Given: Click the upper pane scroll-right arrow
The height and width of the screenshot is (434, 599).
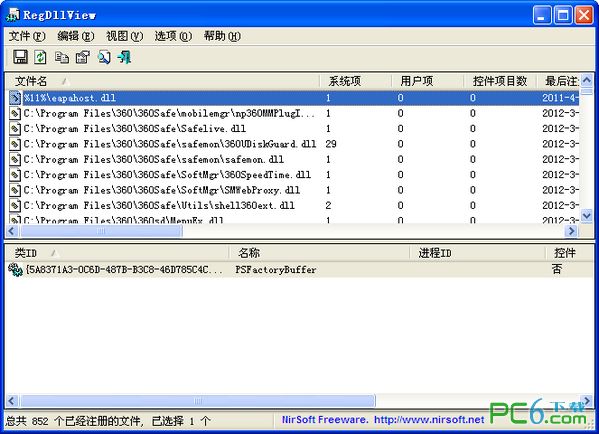Looking at the screenshot, I should pos(571,231).
